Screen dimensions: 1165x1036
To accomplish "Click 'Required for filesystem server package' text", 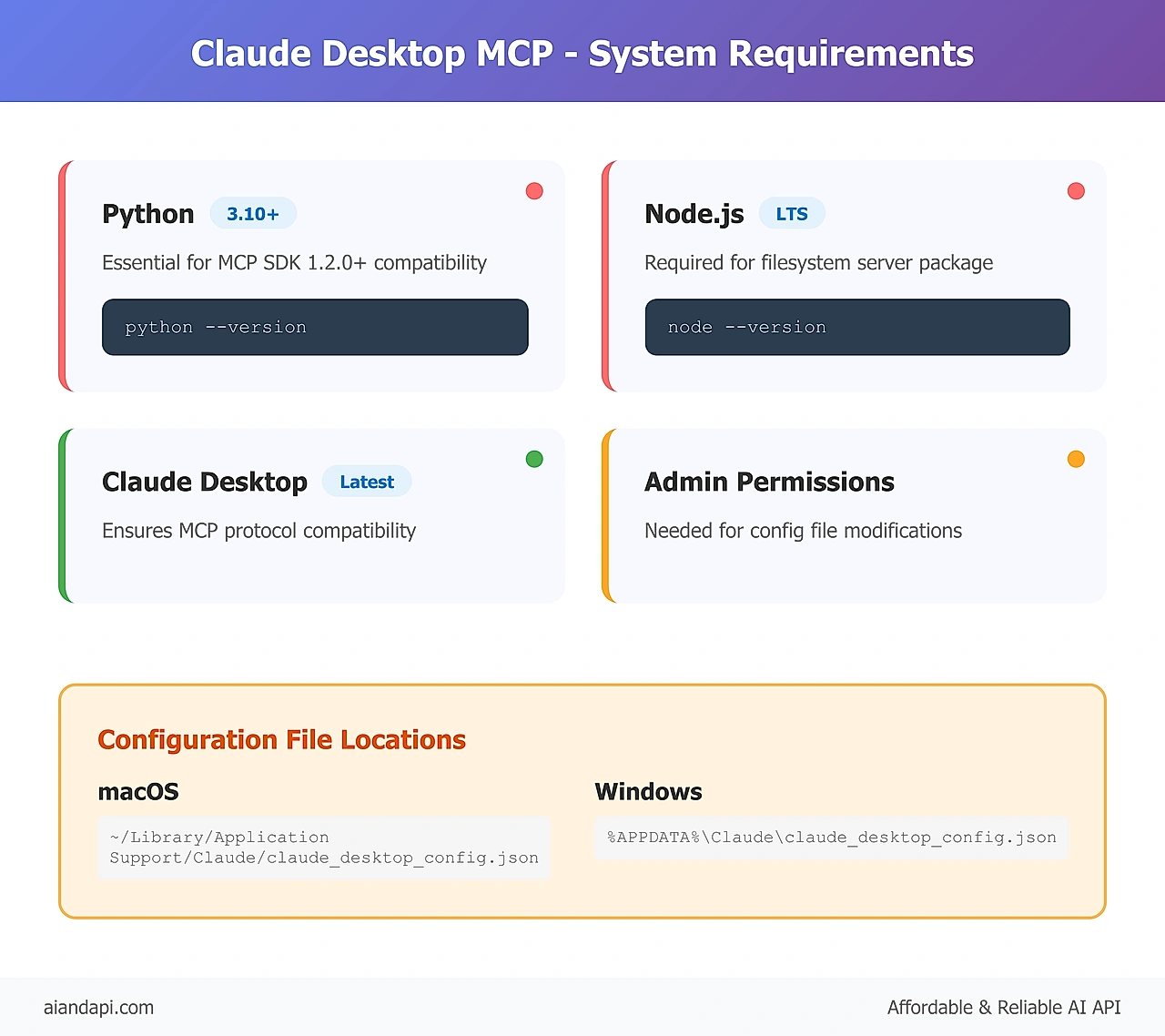I will 818,263.
